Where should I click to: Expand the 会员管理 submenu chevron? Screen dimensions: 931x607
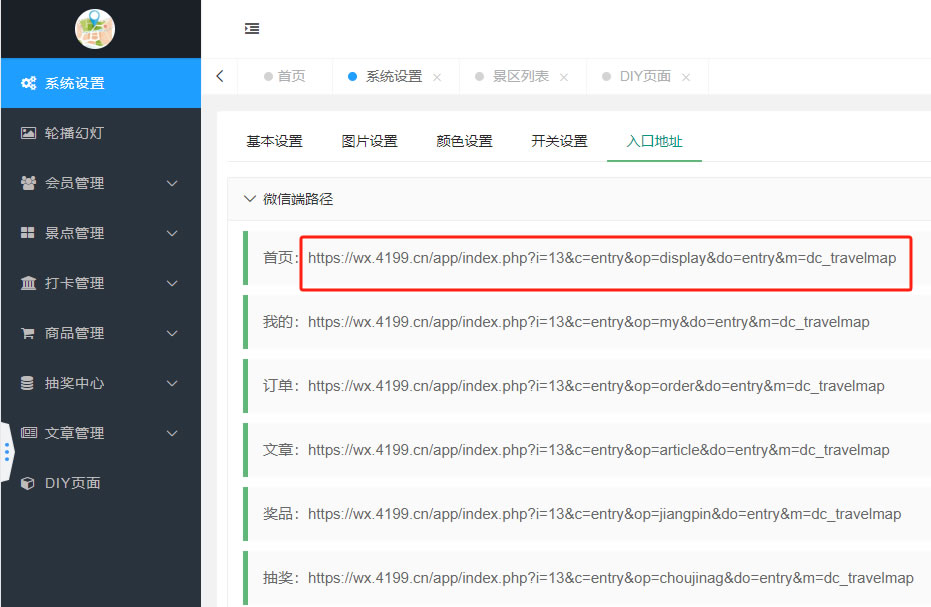(172, 183)
